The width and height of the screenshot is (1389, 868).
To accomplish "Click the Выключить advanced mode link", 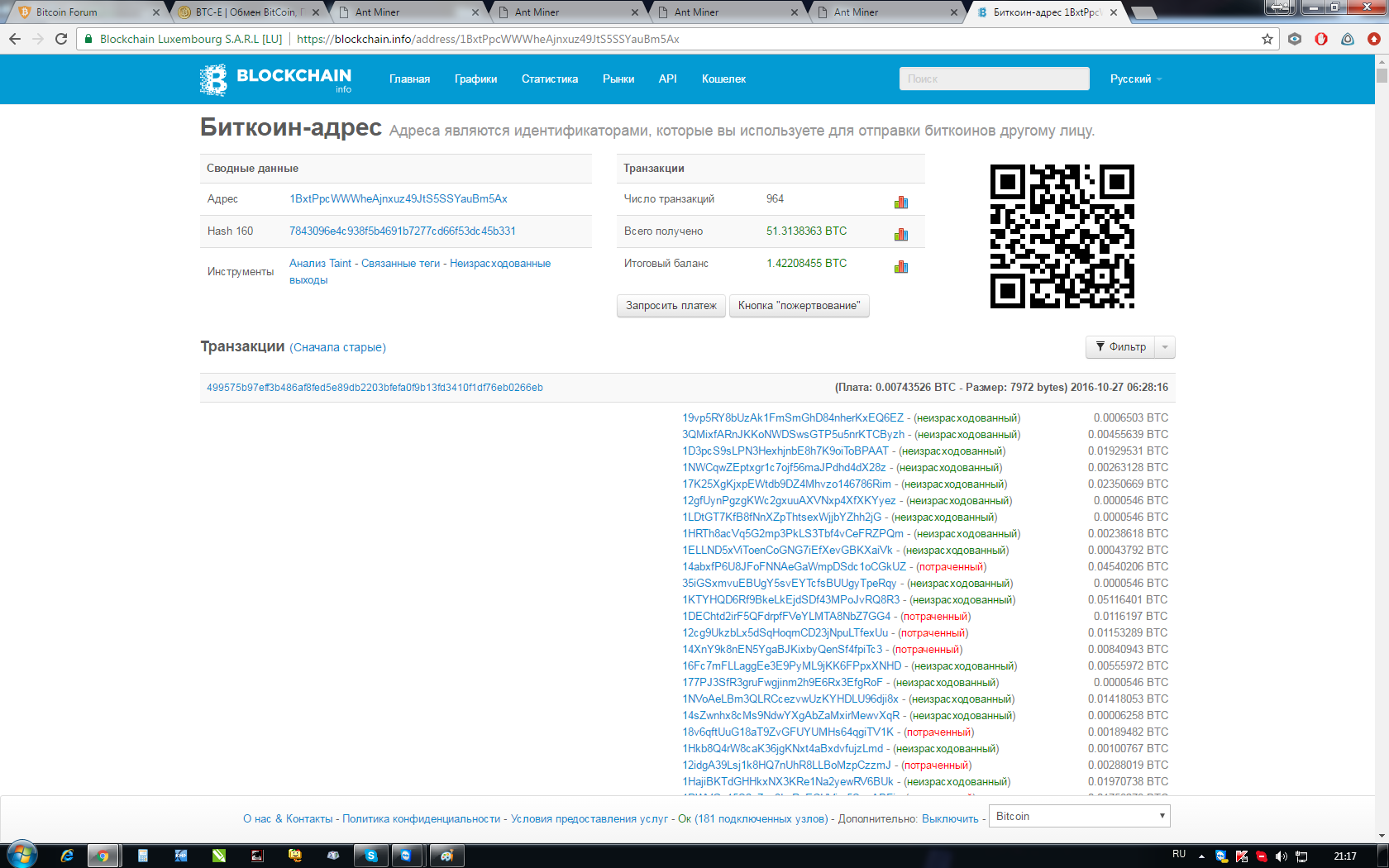I will 950,819.
